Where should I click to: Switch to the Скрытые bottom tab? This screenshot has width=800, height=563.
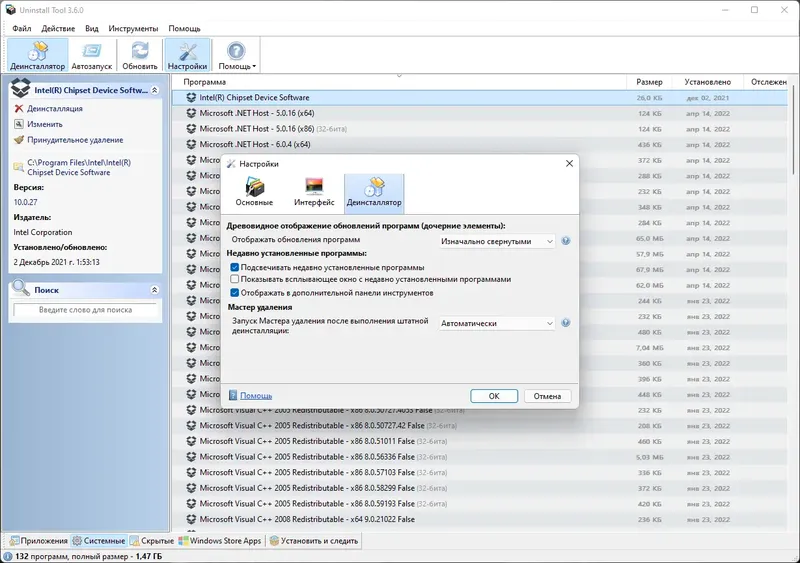152,541
